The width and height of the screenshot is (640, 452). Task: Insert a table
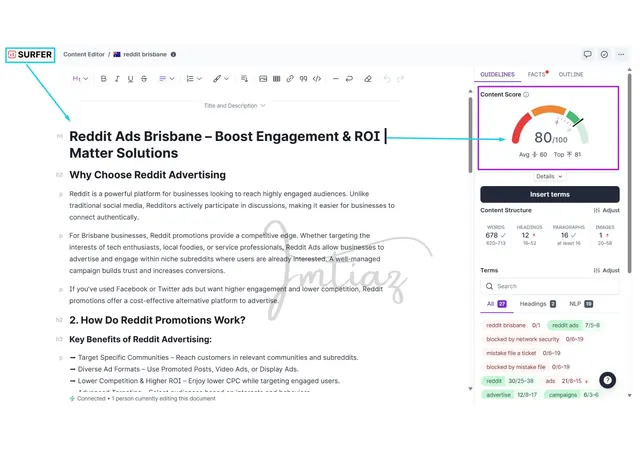[276, 79]
